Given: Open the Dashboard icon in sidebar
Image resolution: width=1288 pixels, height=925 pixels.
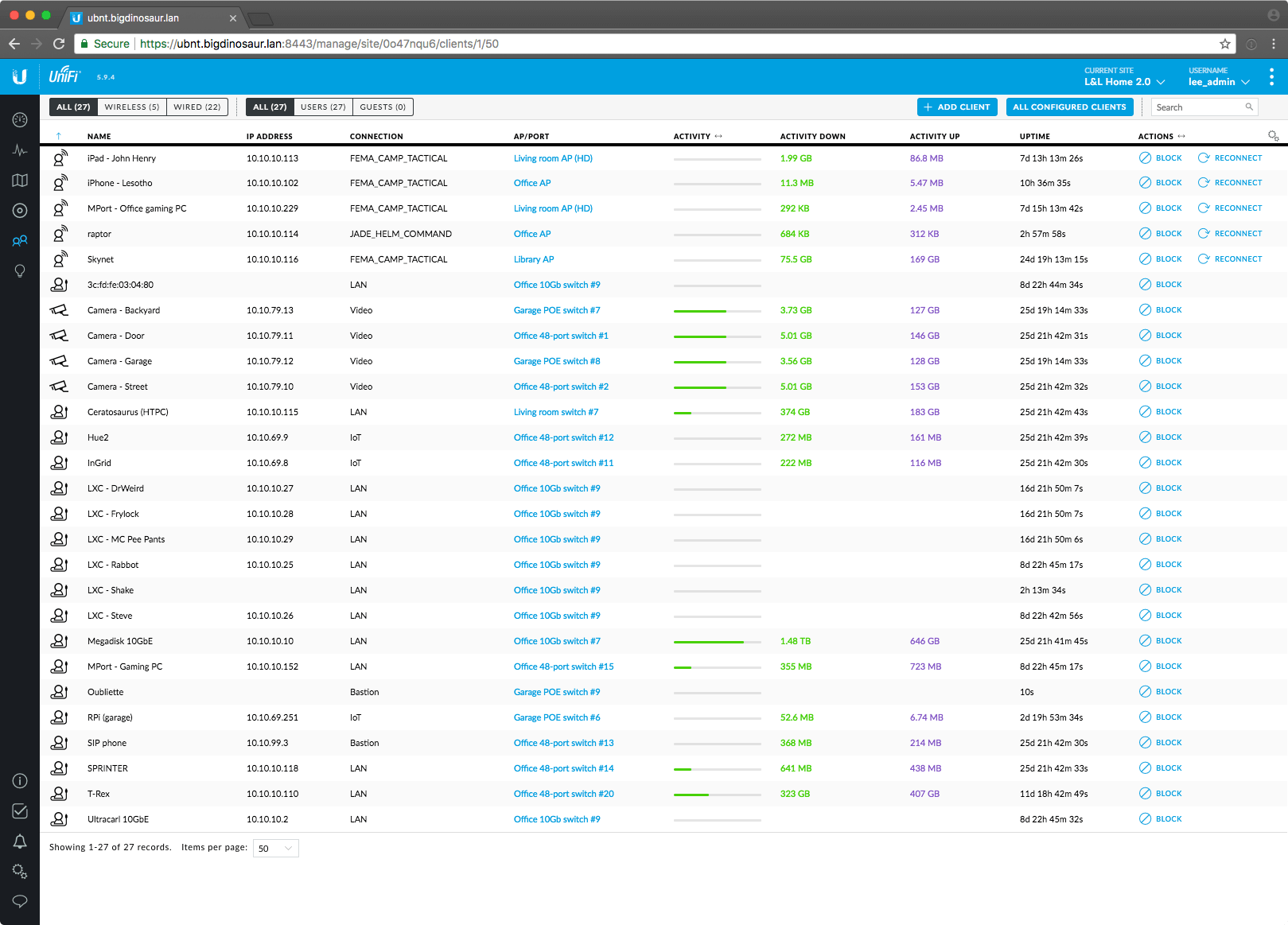Looking at the screenshot, I should coord(20,120).
